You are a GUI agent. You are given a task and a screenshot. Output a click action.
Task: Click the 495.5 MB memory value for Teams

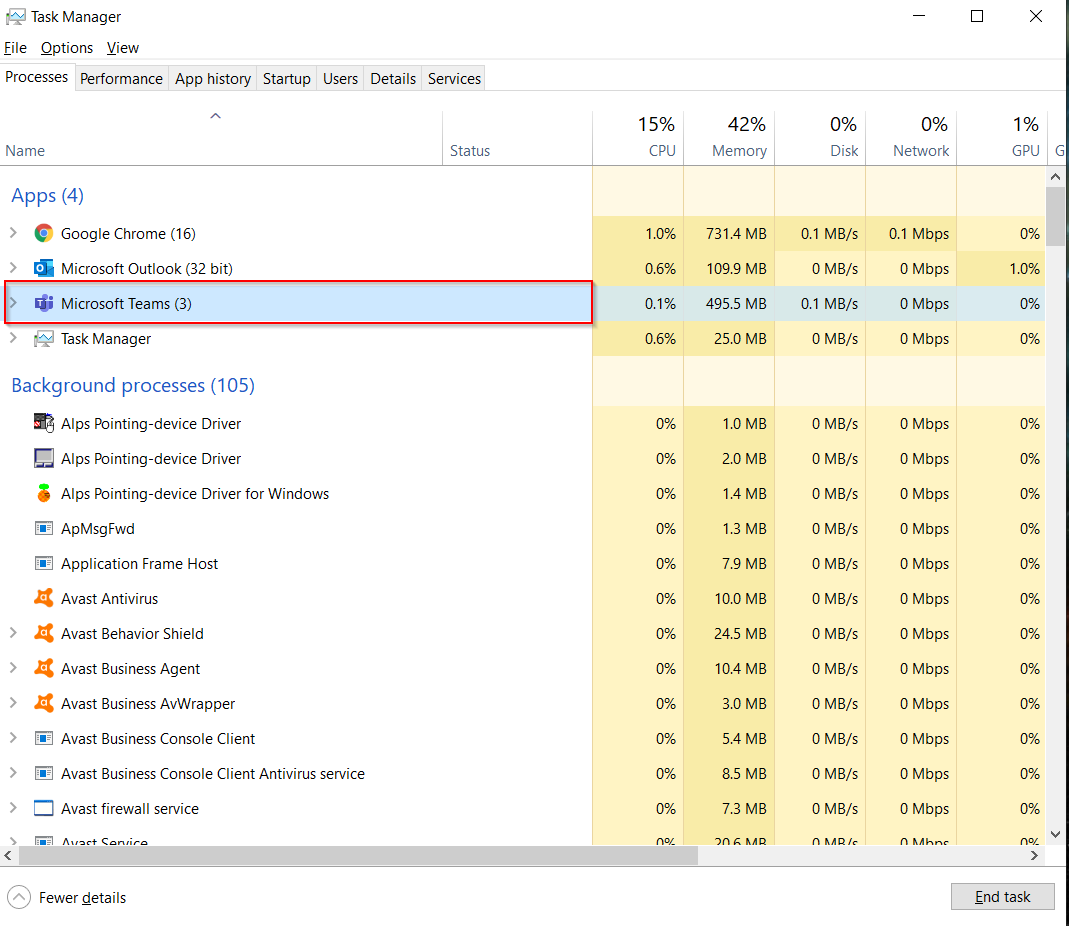(736, 303)
